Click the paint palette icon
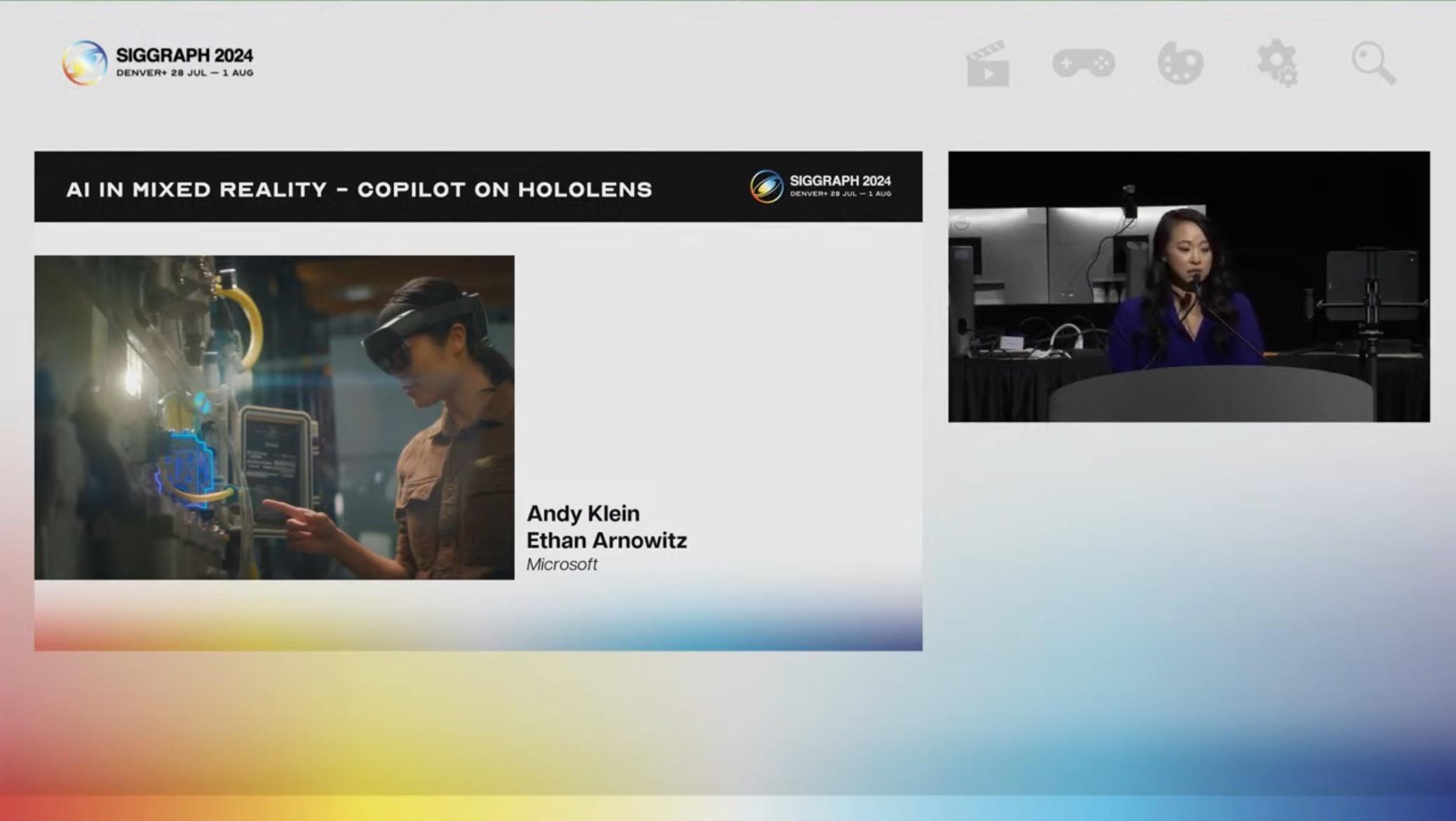1456x821 pixels. [1181, 63]
